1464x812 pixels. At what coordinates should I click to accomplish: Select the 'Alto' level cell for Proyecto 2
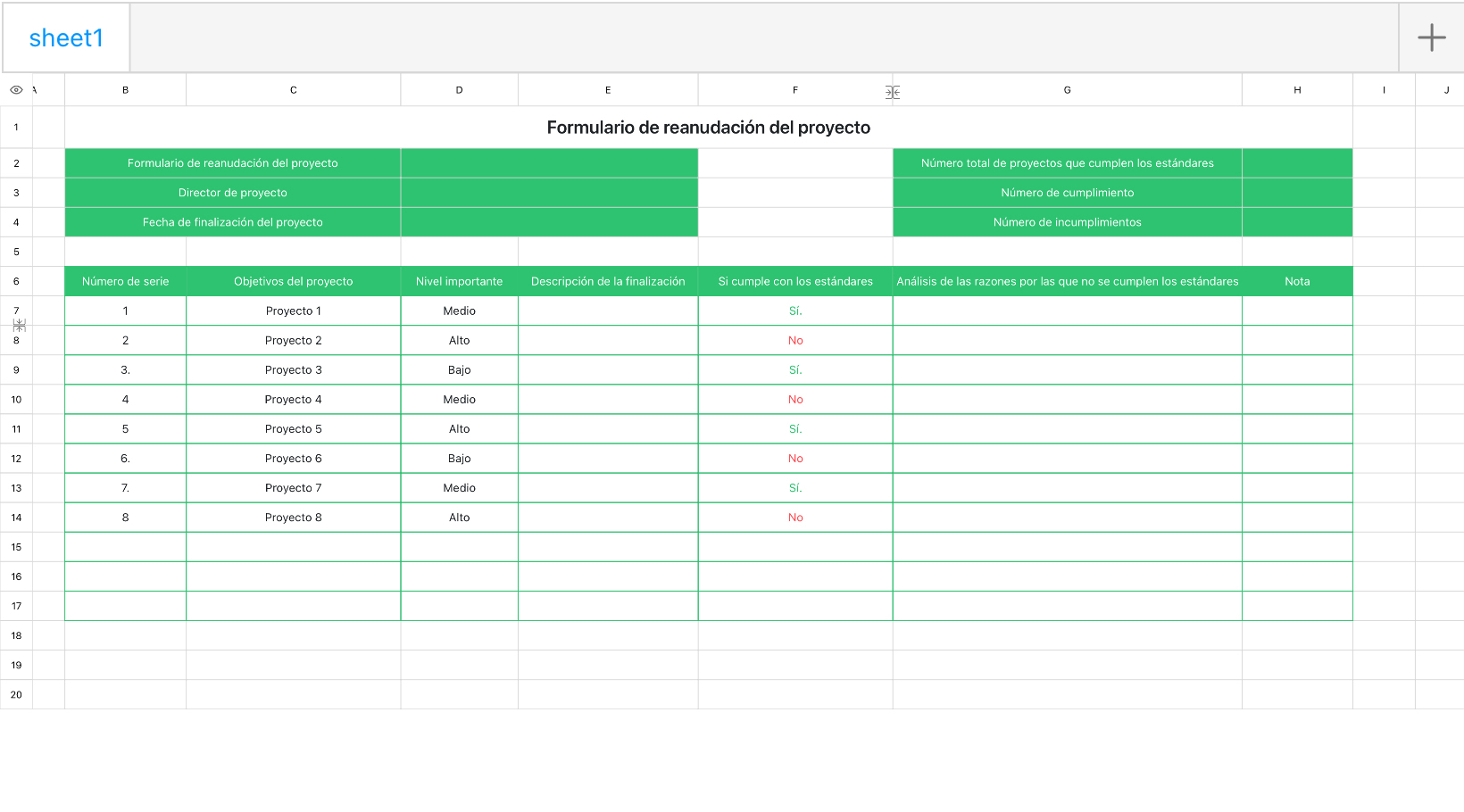click(460, 340)
